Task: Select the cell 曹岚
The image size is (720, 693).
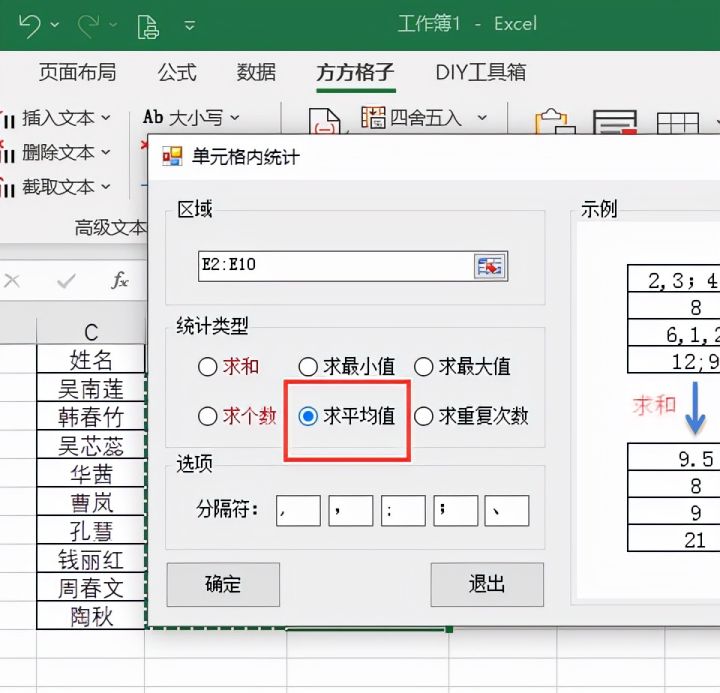Action: [x=91, y=501]
